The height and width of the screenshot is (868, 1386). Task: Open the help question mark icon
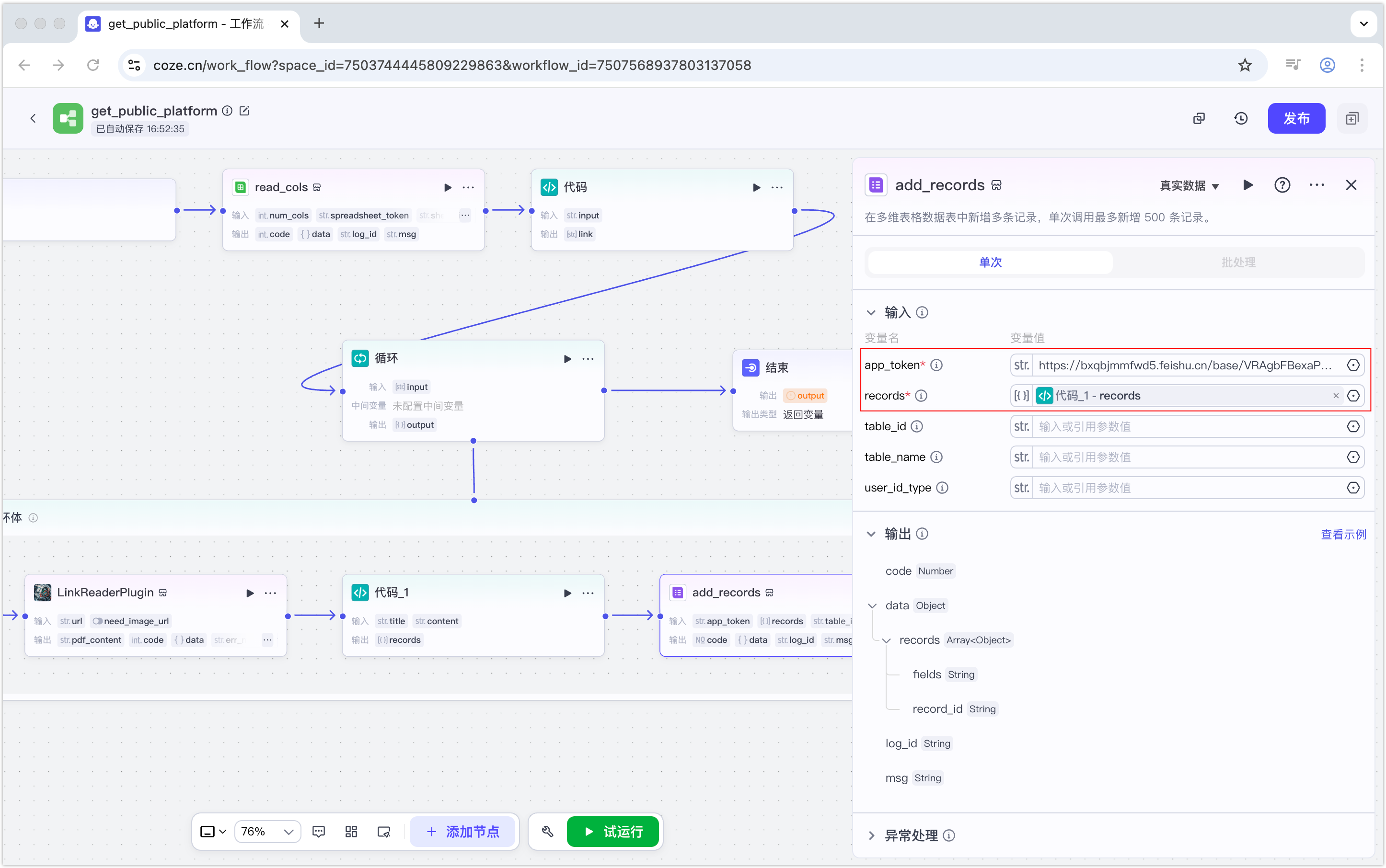coord(1282,185)
